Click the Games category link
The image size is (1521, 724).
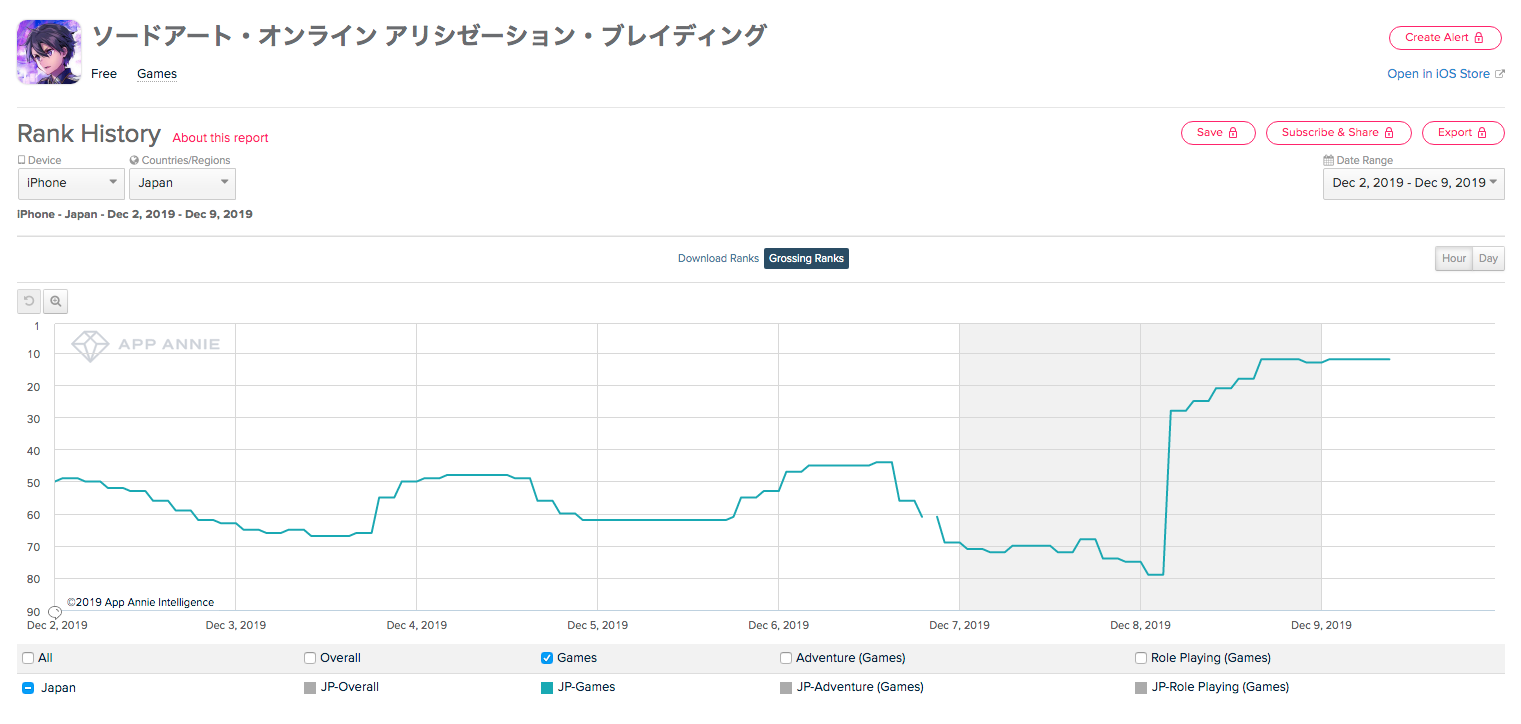click(157, 74)
